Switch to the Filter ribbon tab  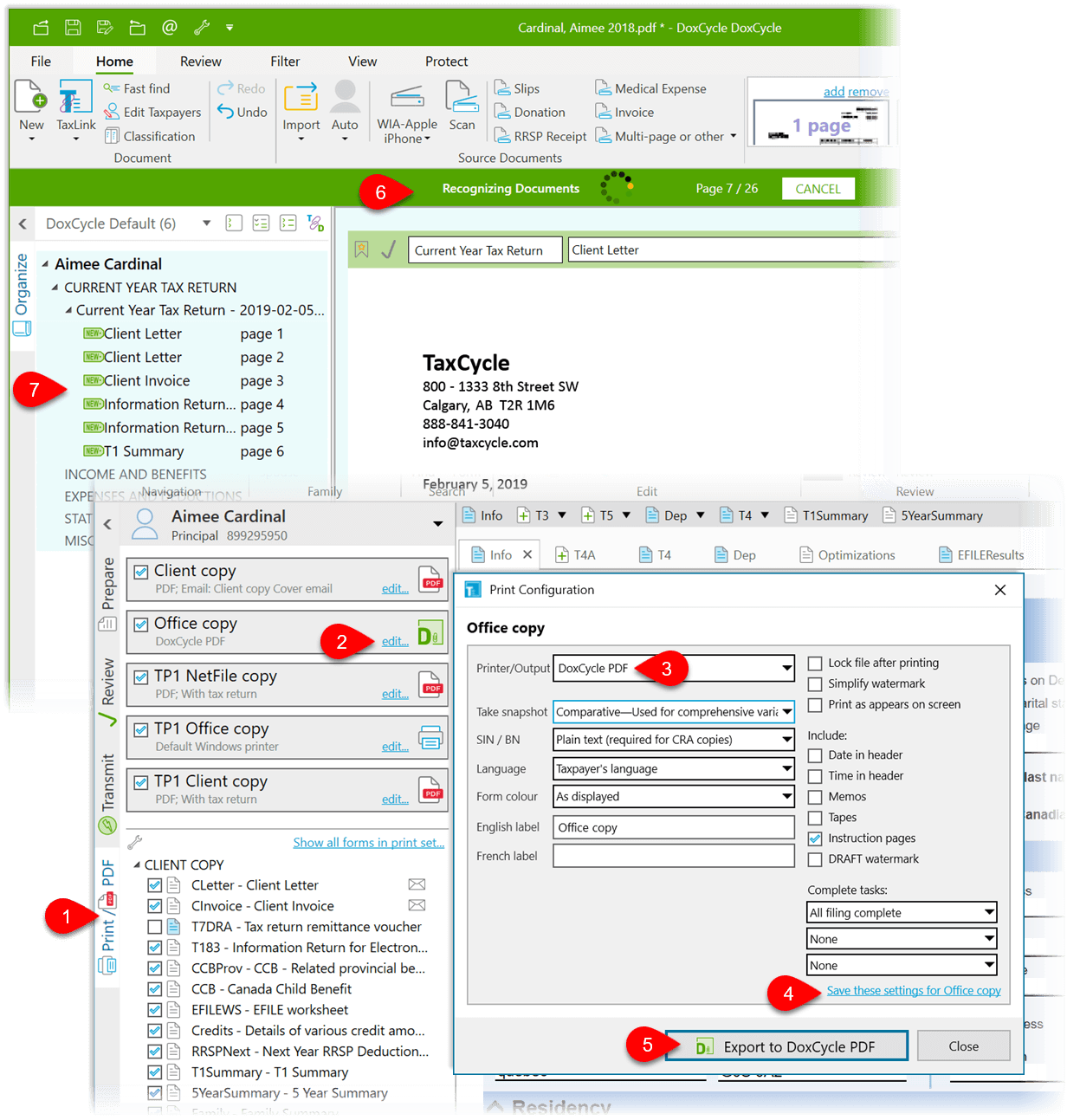(x=285, y=62)
